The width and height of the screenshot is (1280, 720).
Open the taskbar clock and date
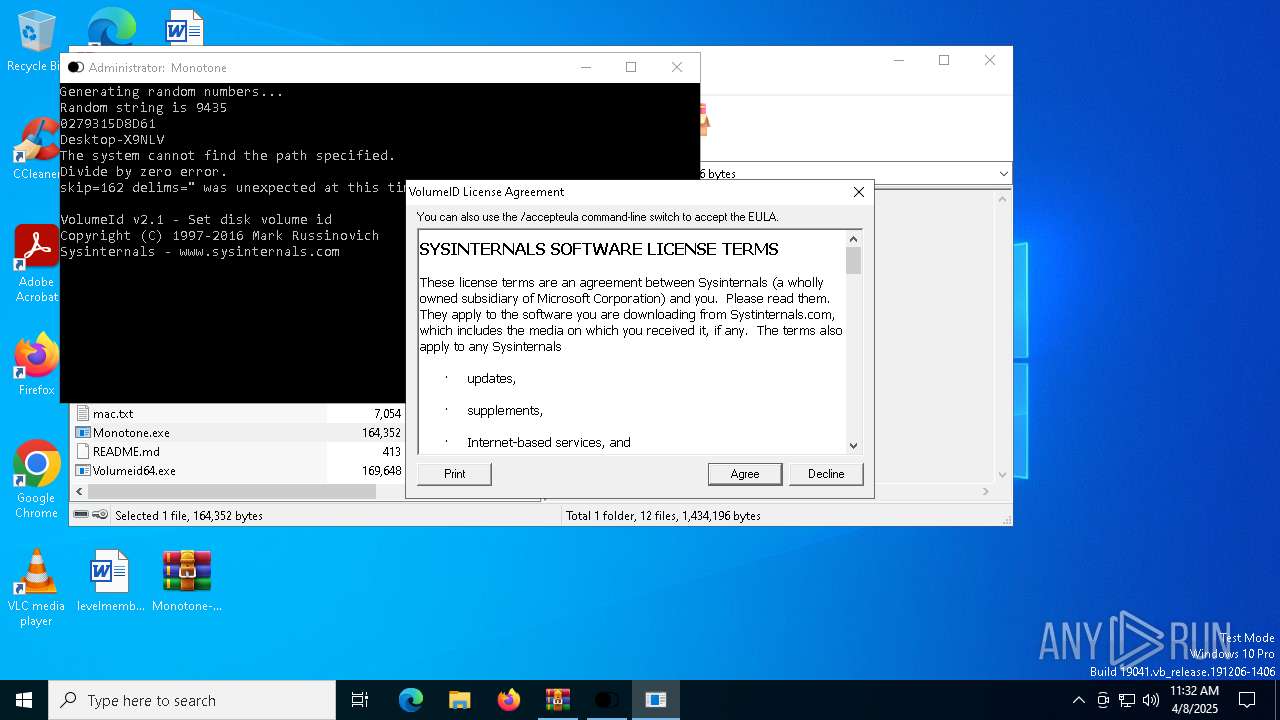click(1194, 700)
